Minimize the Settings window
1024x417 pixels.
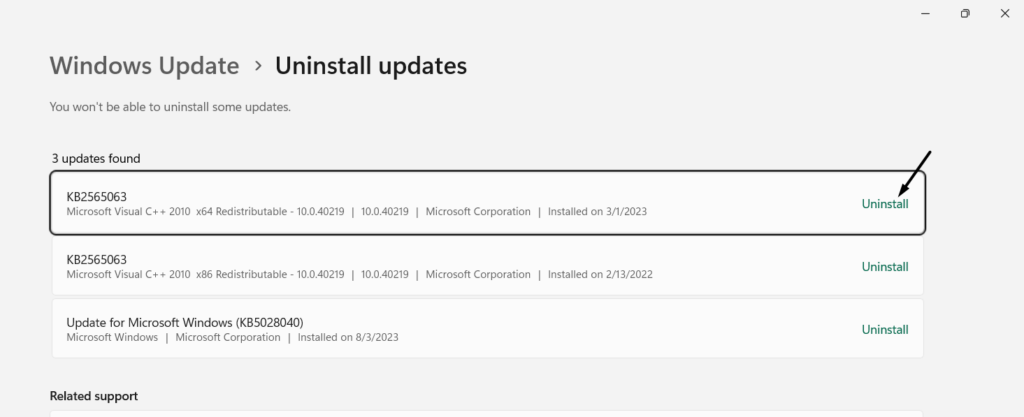pos(918,13)
